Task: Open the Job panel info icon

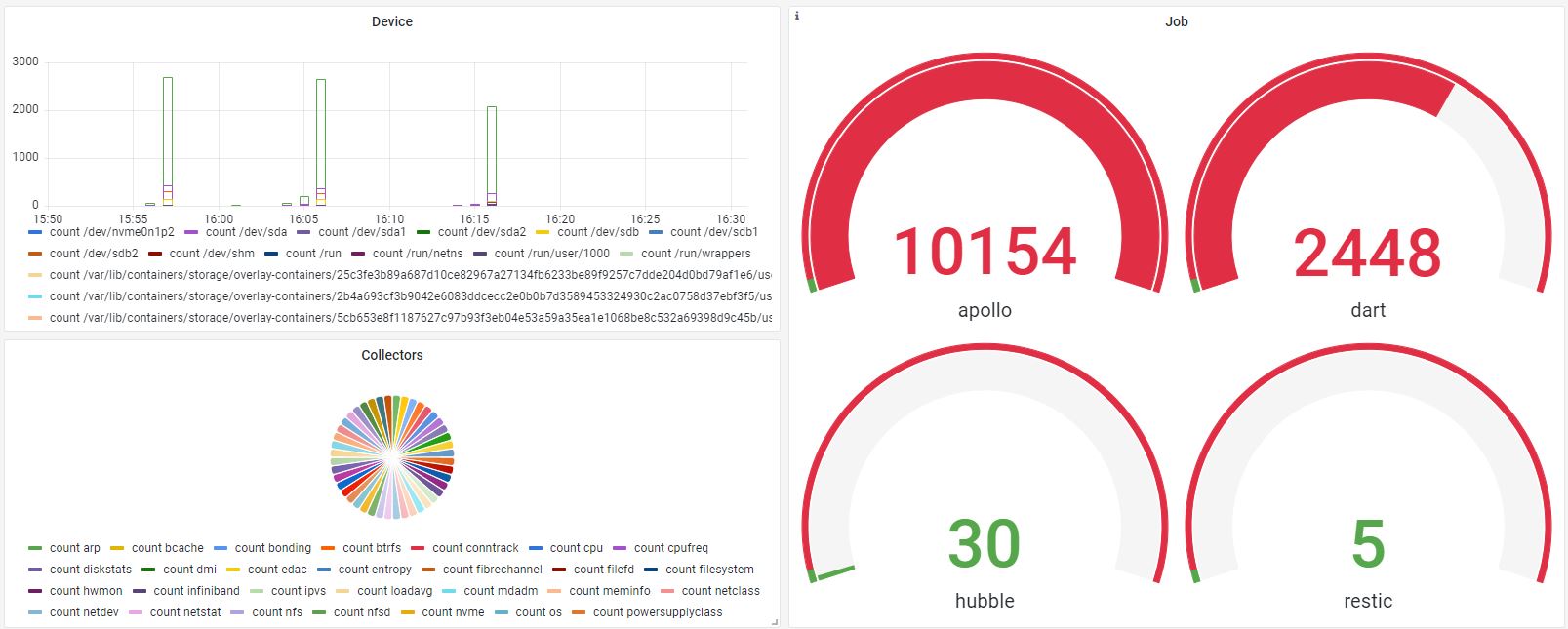Action: 797,16
